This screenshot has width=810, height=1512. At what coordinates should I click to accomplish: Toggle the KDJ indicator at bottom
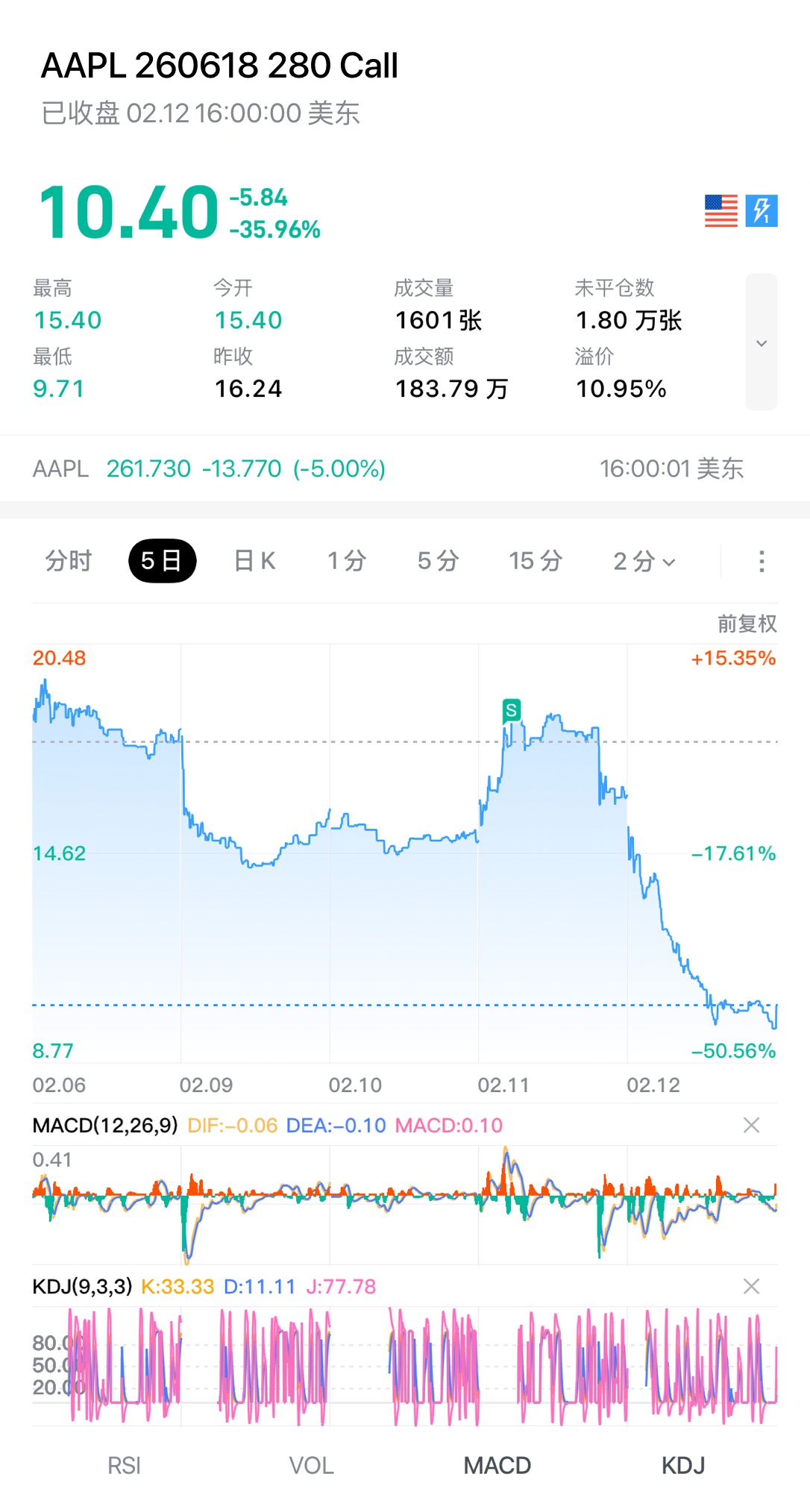click(682, 1466)
